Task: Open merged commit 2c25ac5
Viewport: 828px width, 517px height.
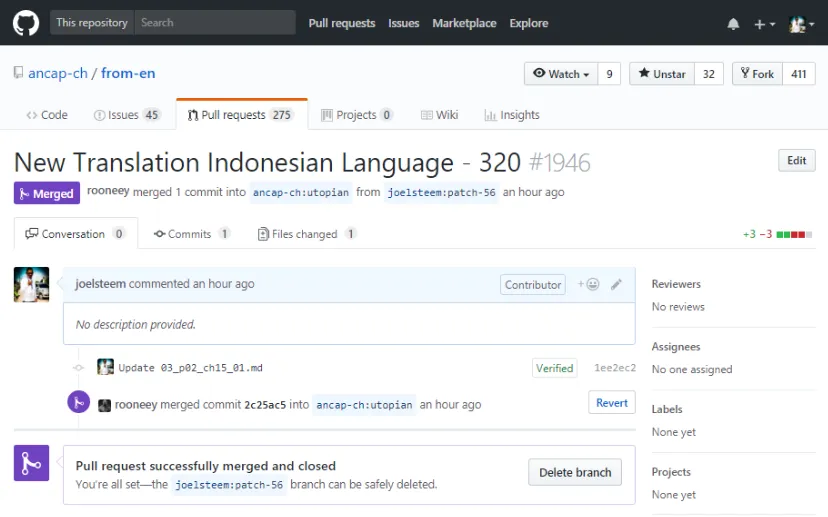Action: (265, 405)
